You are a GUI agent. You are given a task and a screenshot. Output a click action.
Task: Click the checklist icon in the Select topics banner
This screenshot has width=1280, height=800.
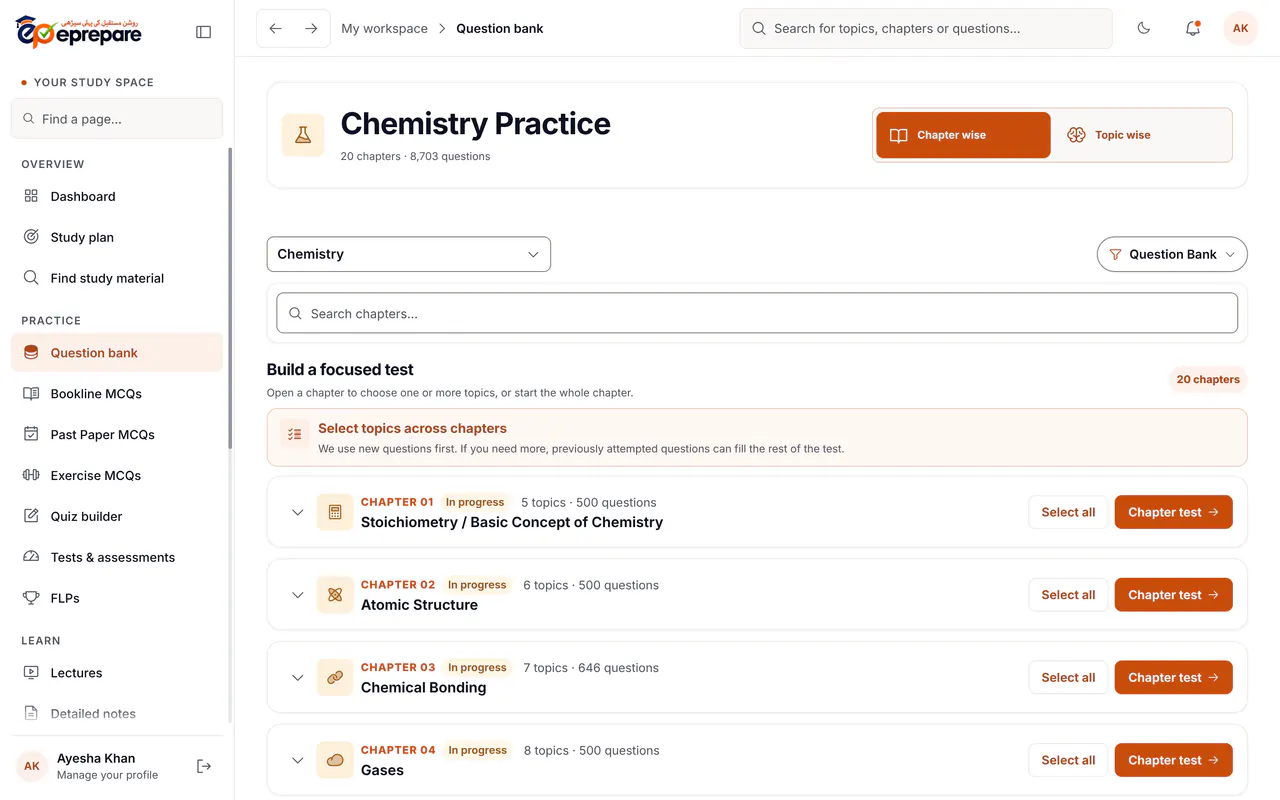[294, 435]
